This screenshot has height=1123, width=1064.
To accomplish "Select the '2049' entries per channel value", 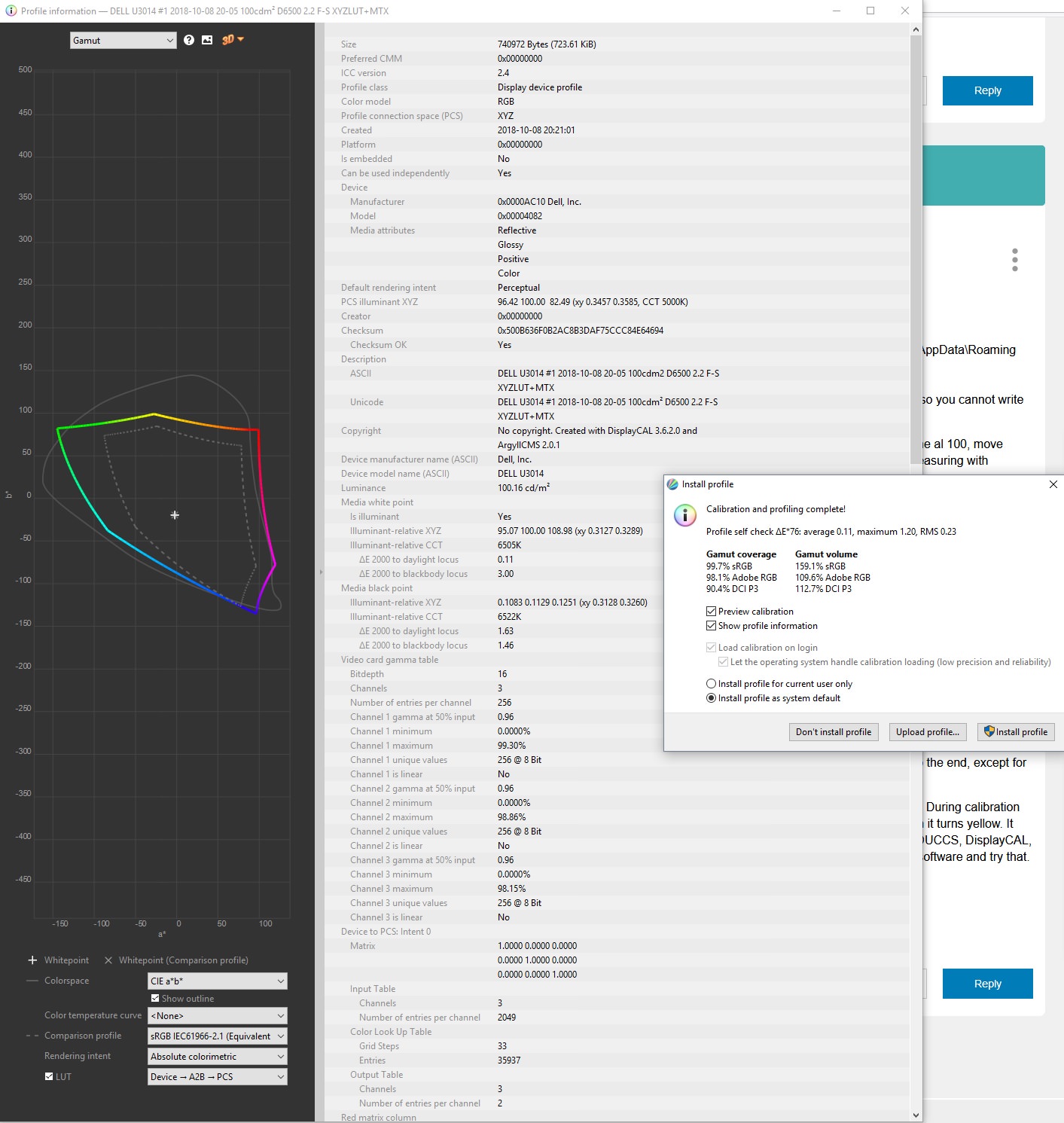I will point(507,1018).
